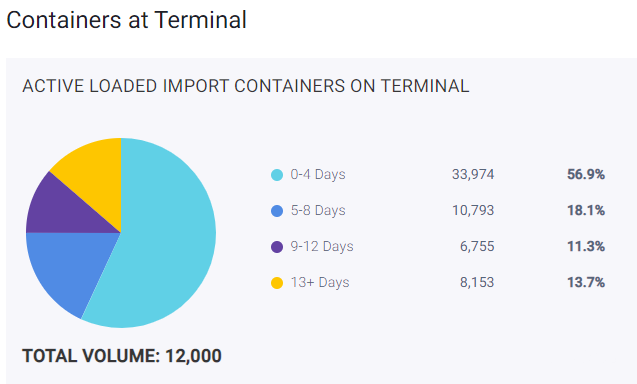Image resolution: width=637 pixels, height=384 pixels.
Task: Click the 8,153 container count
Action: 477,282
